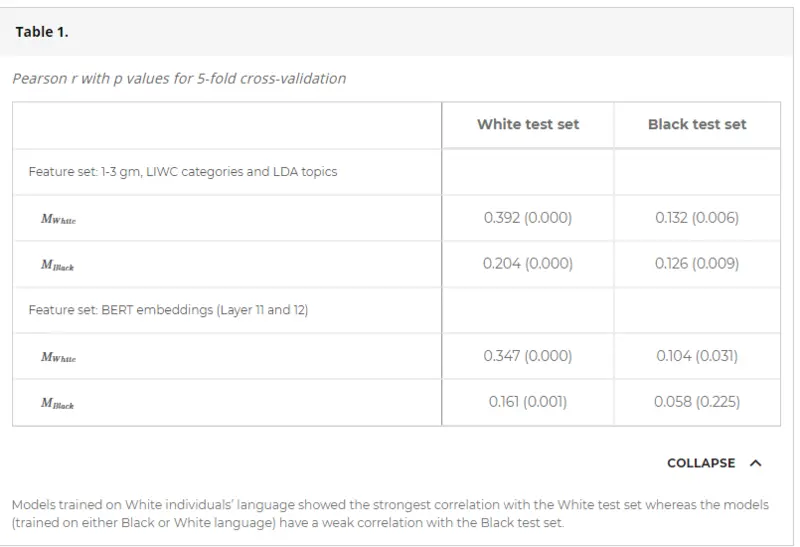Select the 0.161 (0.001) cell
800x547 pixels.
pyautogui.click(x=528, y=402)
